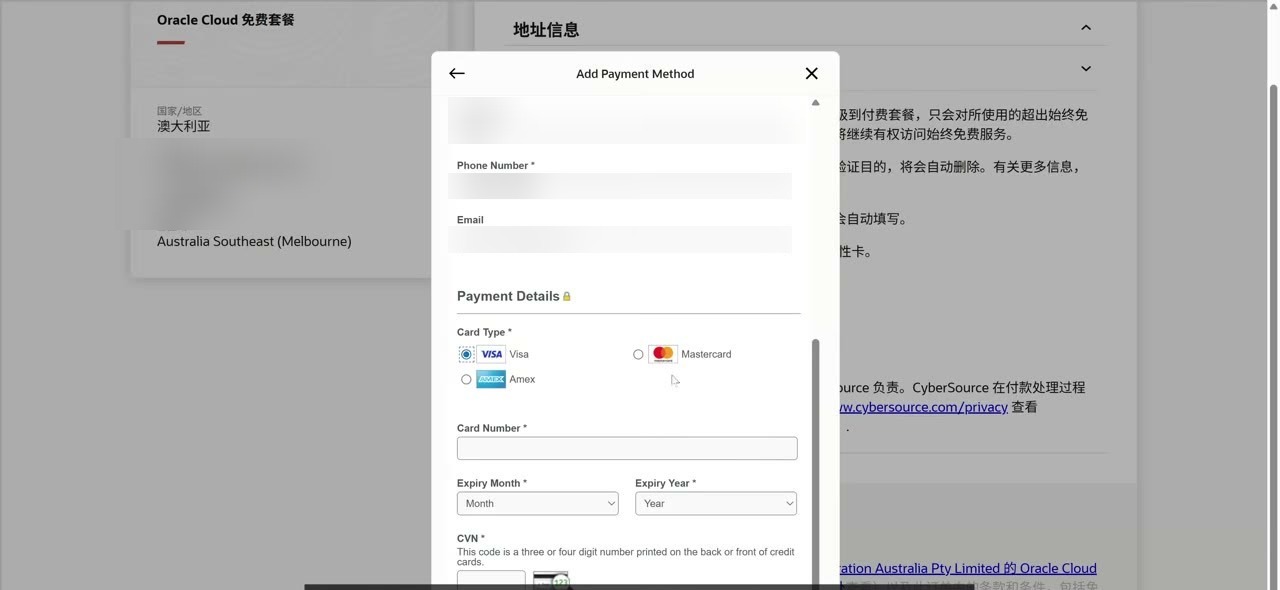Click Australia Southeast (Melbourne) text
Viewport: 1280px width, 590px height.
coord(254,241)
